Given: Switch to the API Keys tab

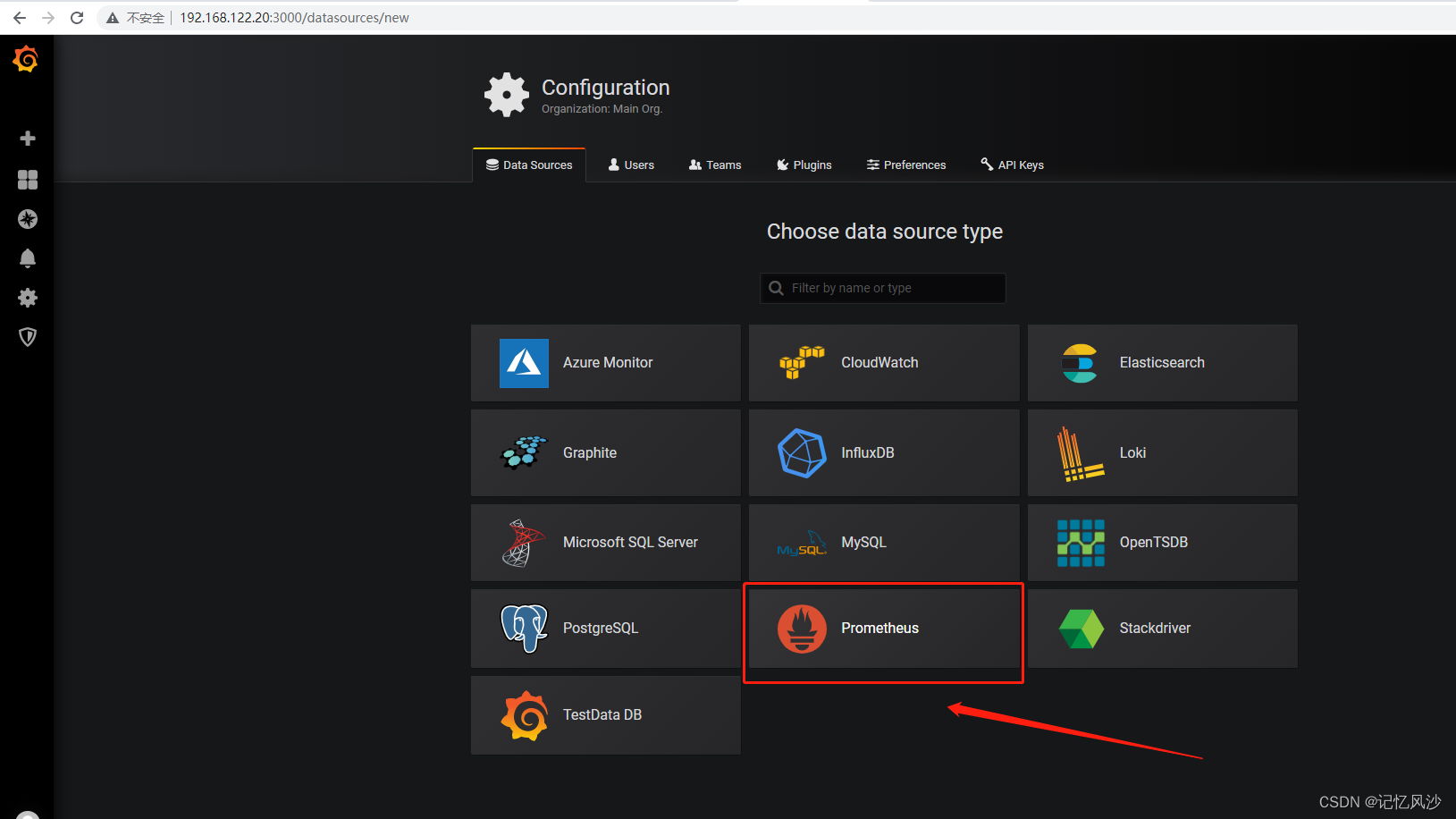Looking at the screenshot, I should (x=1012, y=165).
